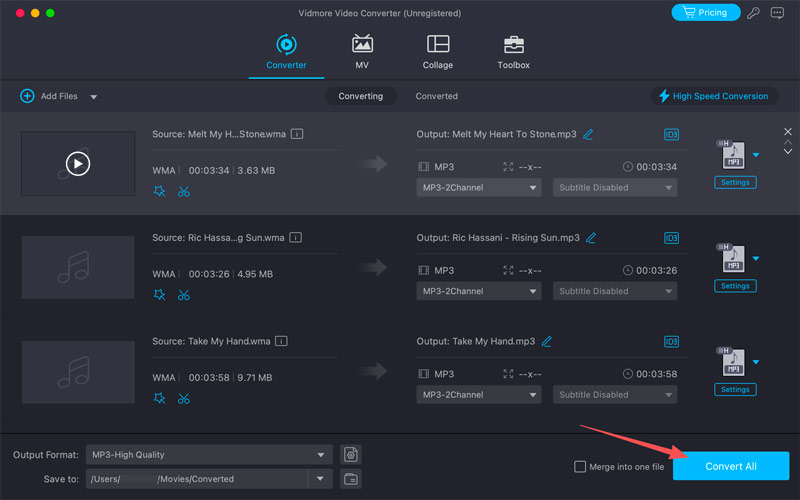The image size is (800, 500).
Task: Move Melt My Heart item up
Action: pos(788,142)
